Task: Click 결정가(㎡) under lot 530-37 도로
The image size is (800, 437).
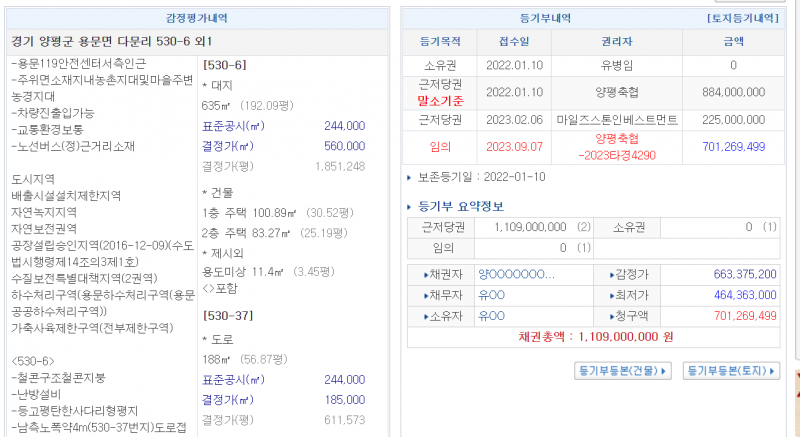Action: pyautogui.click(x=233, y=399)
